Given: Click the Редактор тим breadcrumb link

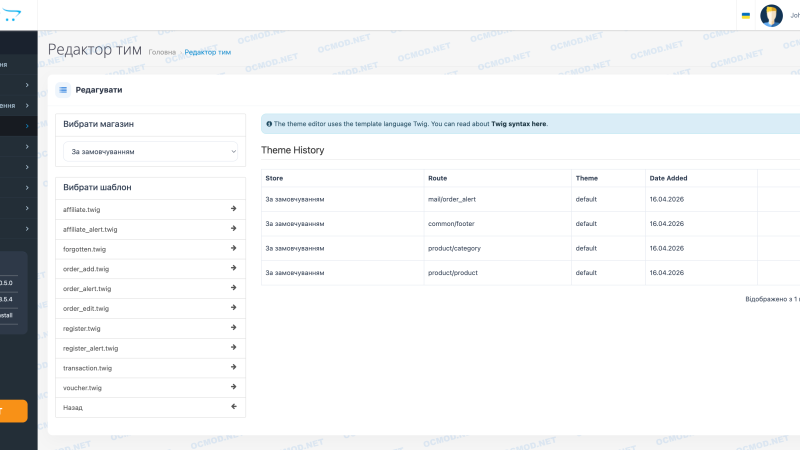Looking at the screenshot, I should click(208, 53).
